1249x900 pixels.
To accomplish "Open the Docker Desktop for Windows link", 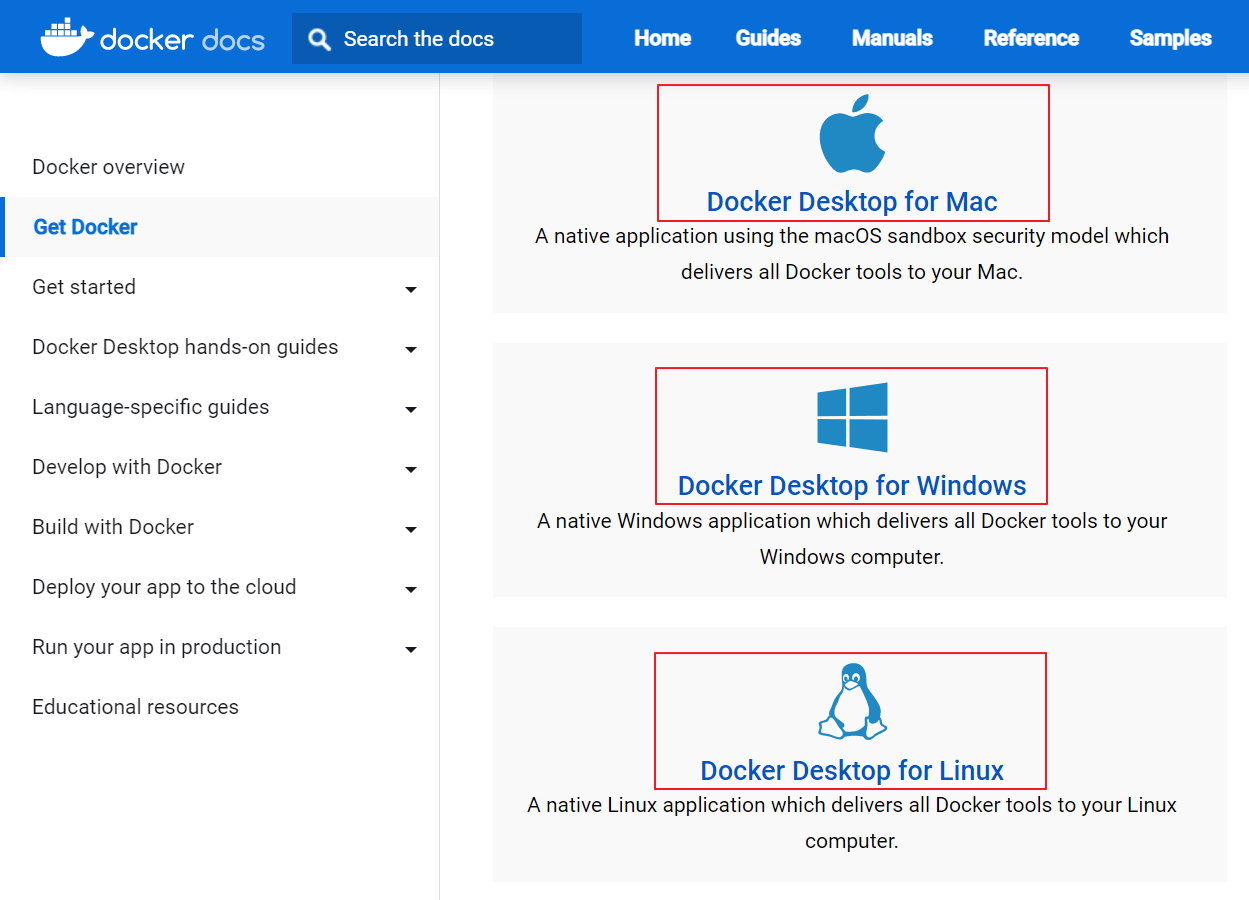I will [x=852, y=485].
